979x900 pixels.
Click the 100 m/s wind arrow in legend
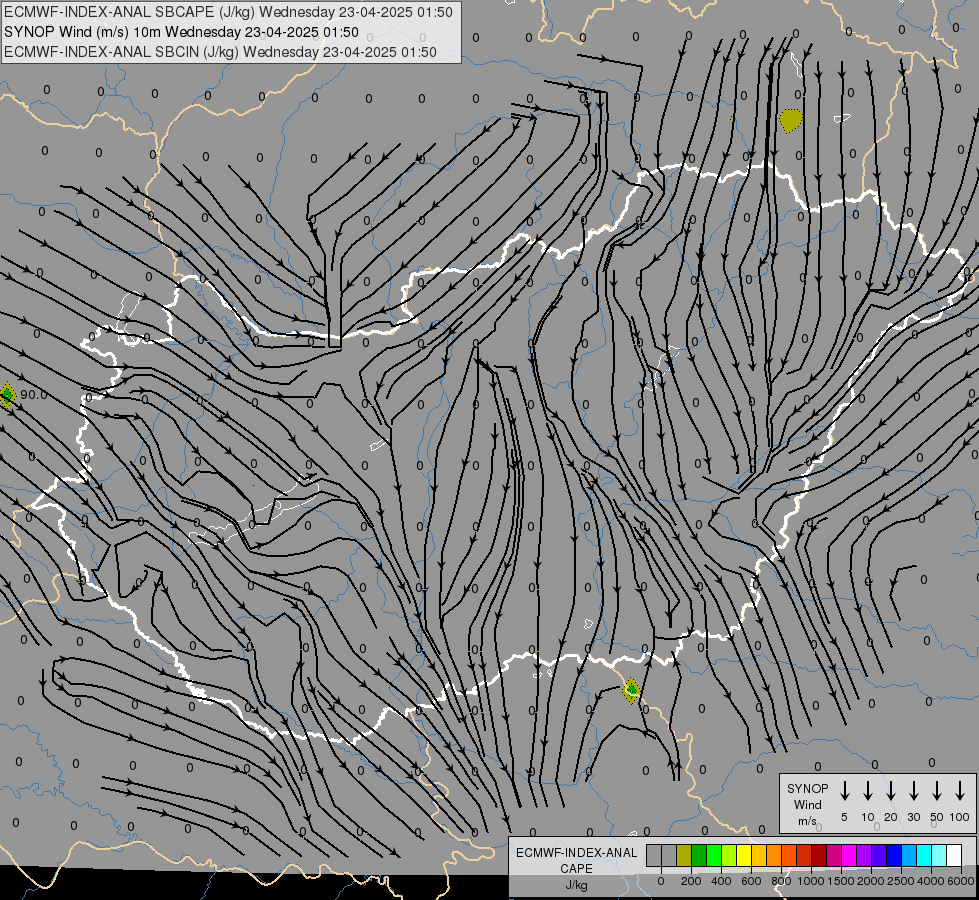coord(960,791)
